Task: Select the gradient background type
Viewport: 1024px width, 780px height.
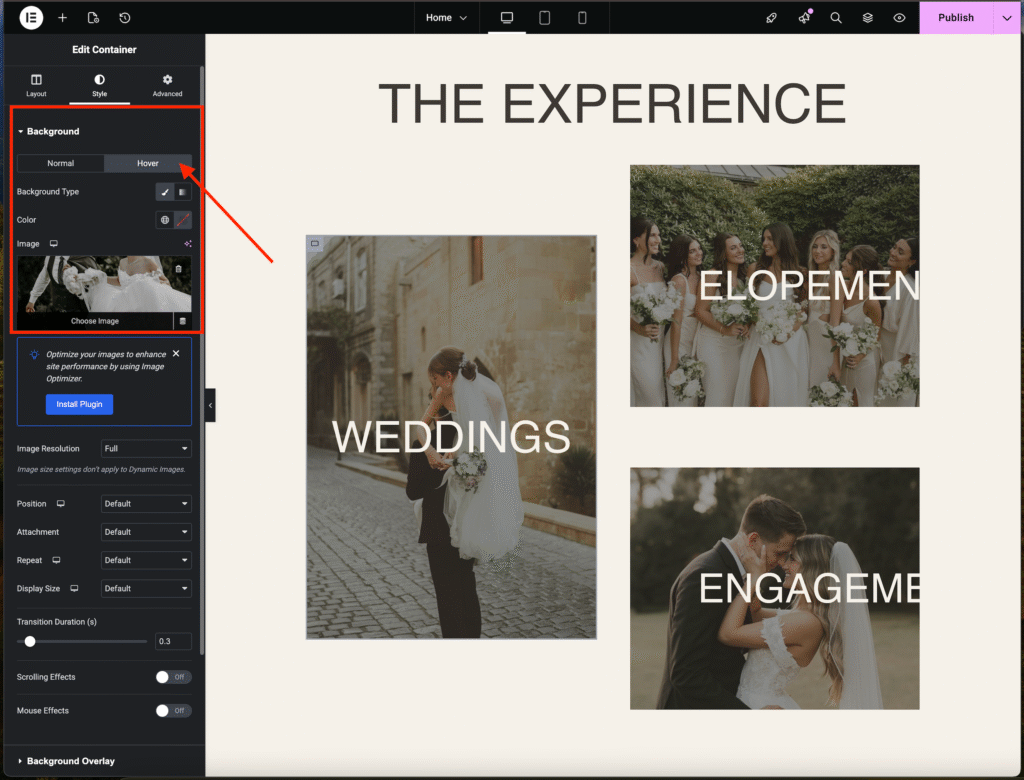Action: click(183, 192)
